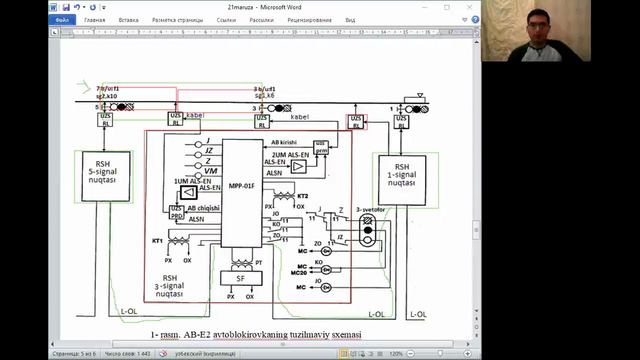Switch to Full Screen Reading view

(x=353, y=354)
